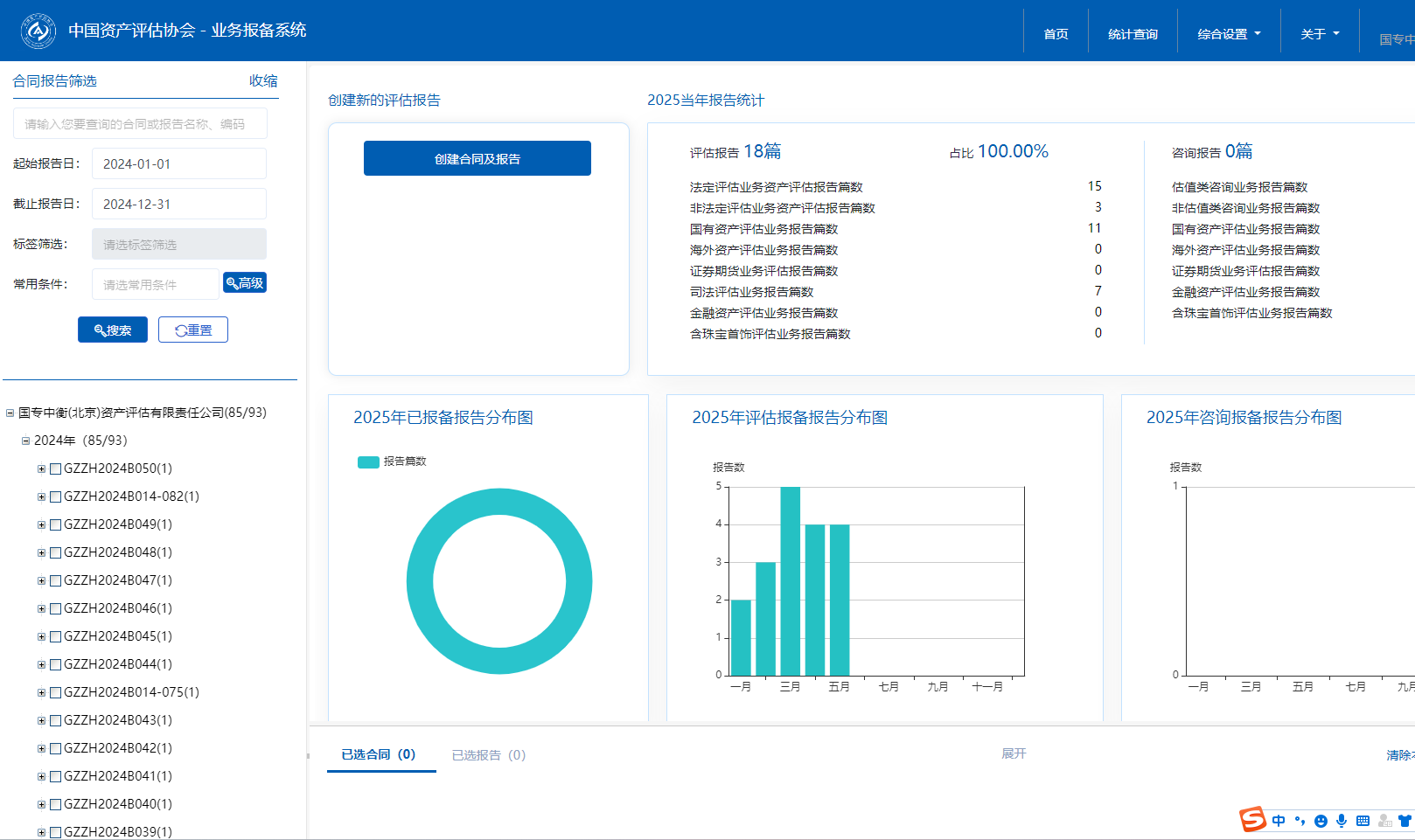Expand the GZZH2024B049 tree node
This screenshot has width=1415, height=840.
(x=41, y=525)
